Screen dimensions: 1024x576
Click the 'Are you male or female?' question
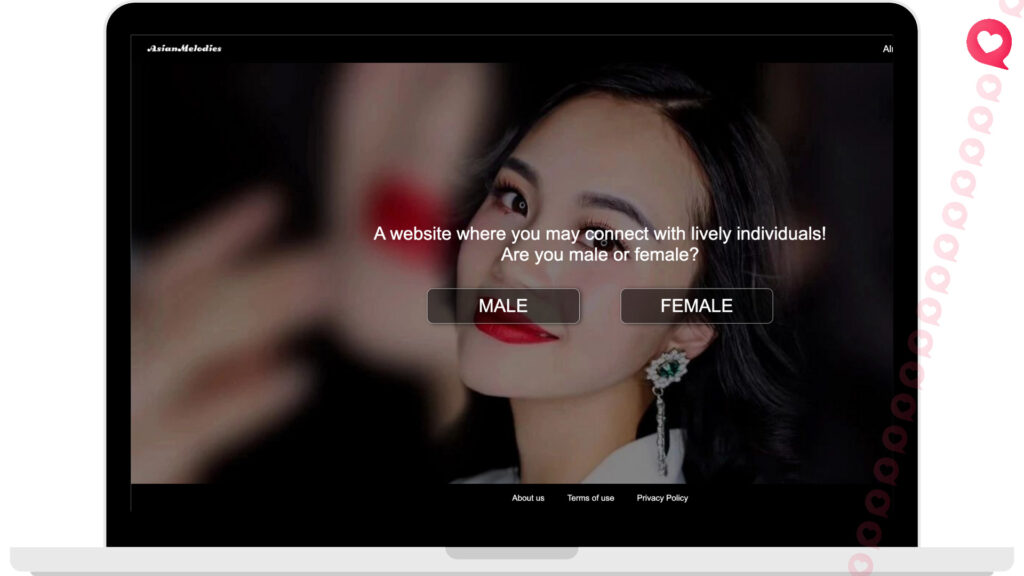[x=600, y=255]
